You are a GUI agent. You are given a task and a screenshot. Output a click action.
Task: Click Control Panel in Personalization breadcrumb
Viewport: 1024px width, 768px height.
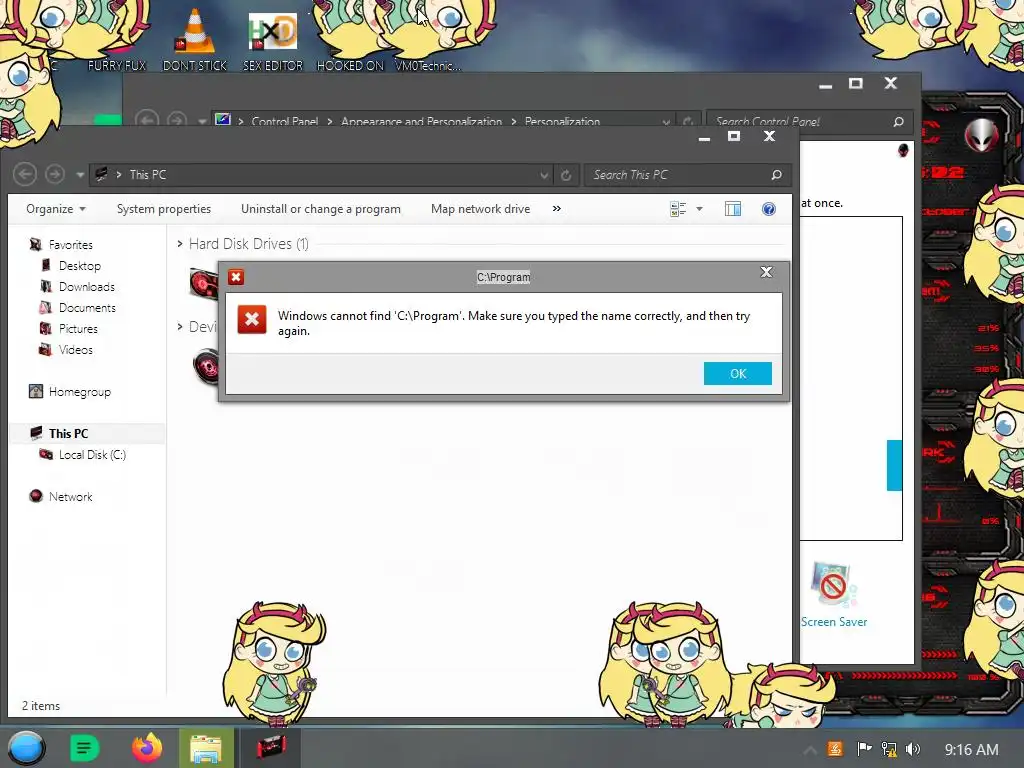pos(285,121)
